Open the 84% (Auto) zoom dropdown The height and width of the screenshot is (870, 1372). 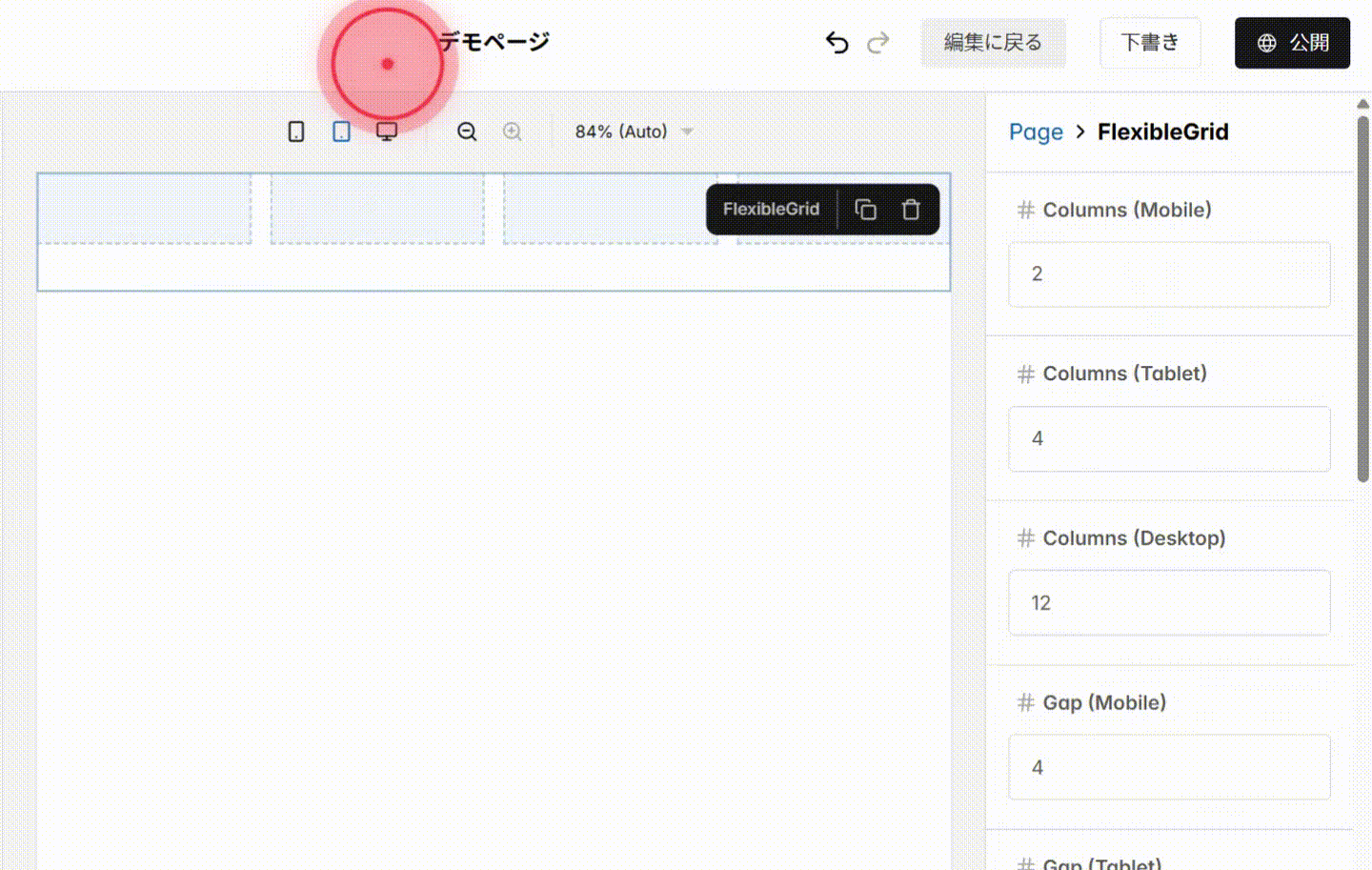[633, 132]
